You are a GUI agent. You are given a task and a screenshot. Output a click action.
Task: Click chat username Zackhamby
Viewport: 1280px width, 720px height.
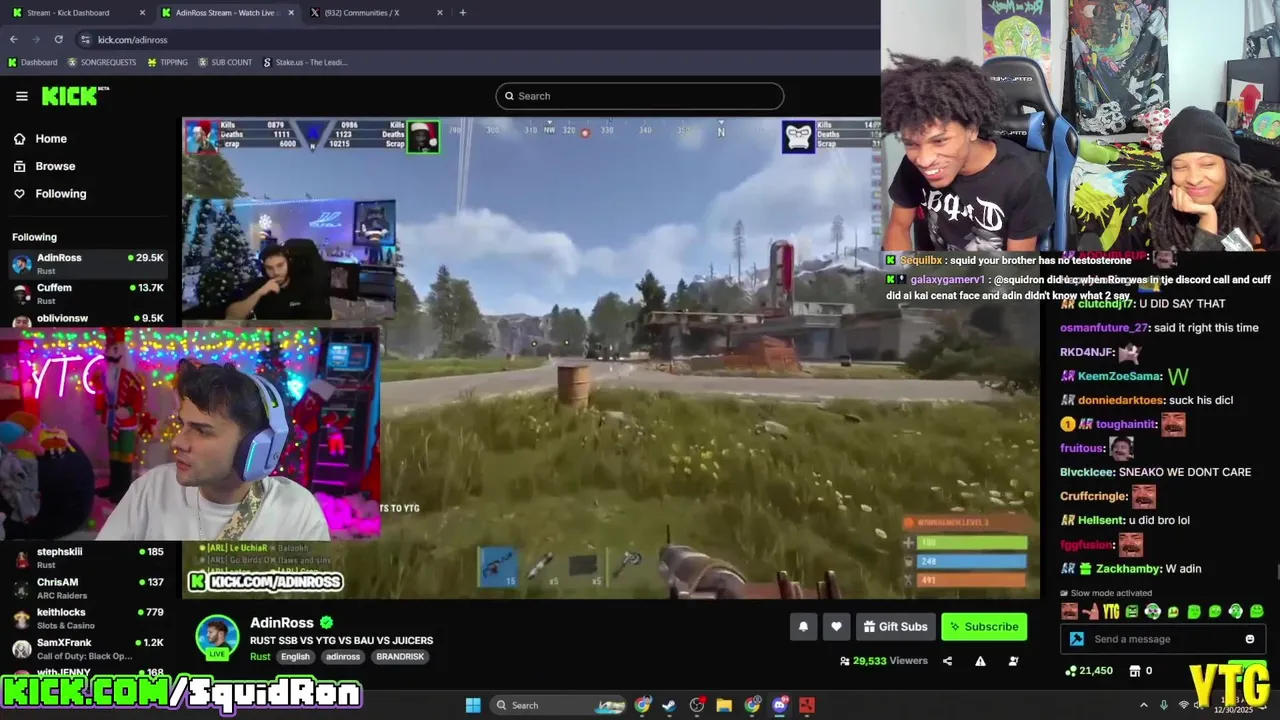1129,569
